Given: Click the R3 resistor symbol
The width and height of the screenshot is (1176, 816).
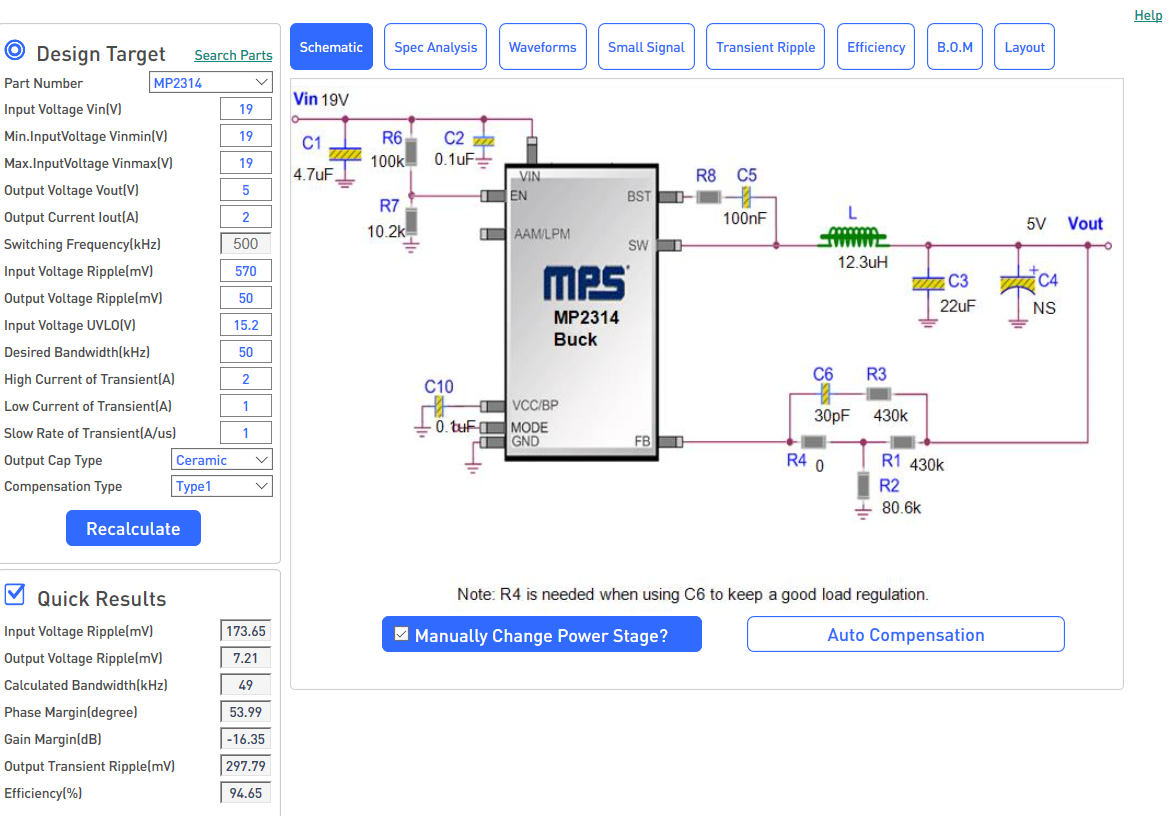Looking at the screenshot, I should [x=878, y=394].
